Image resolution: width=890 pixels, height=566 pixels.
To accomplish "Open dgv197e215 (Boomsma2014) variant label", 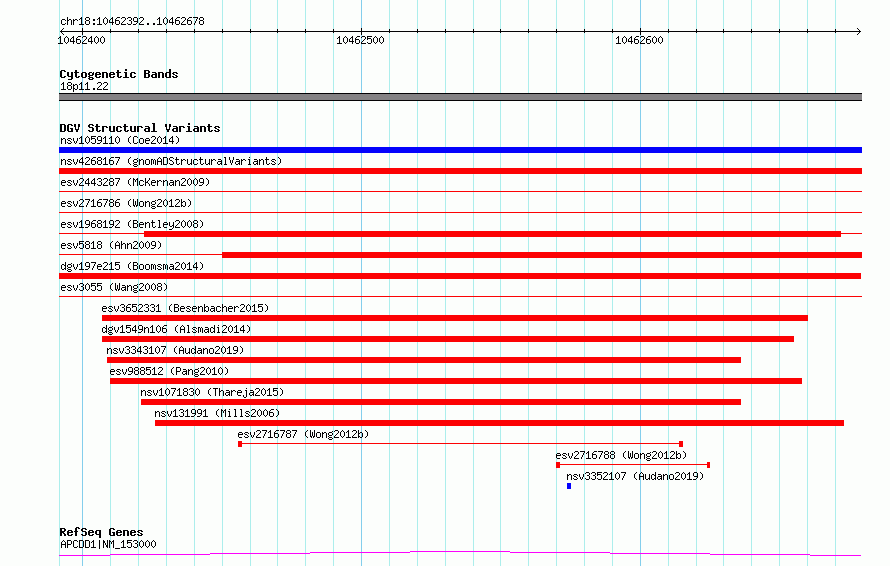I will coord(132,266).
